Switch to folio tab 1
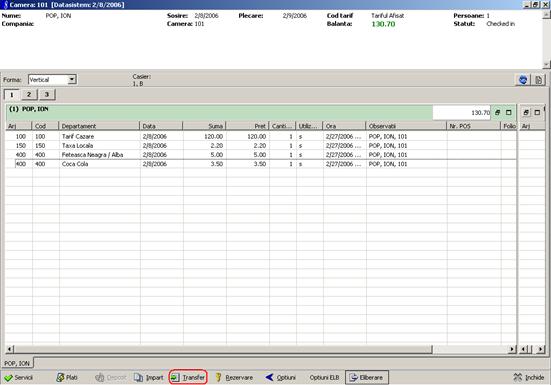The width and height of the screenshot is (551, 385). [x=12, y=94]
